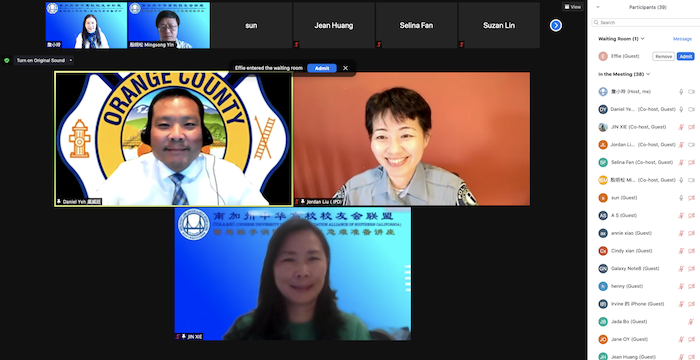The height and width of the screenshot is (360, 700).
Task: Dismiss the waiting room notification
Action: tap(345, 68)
